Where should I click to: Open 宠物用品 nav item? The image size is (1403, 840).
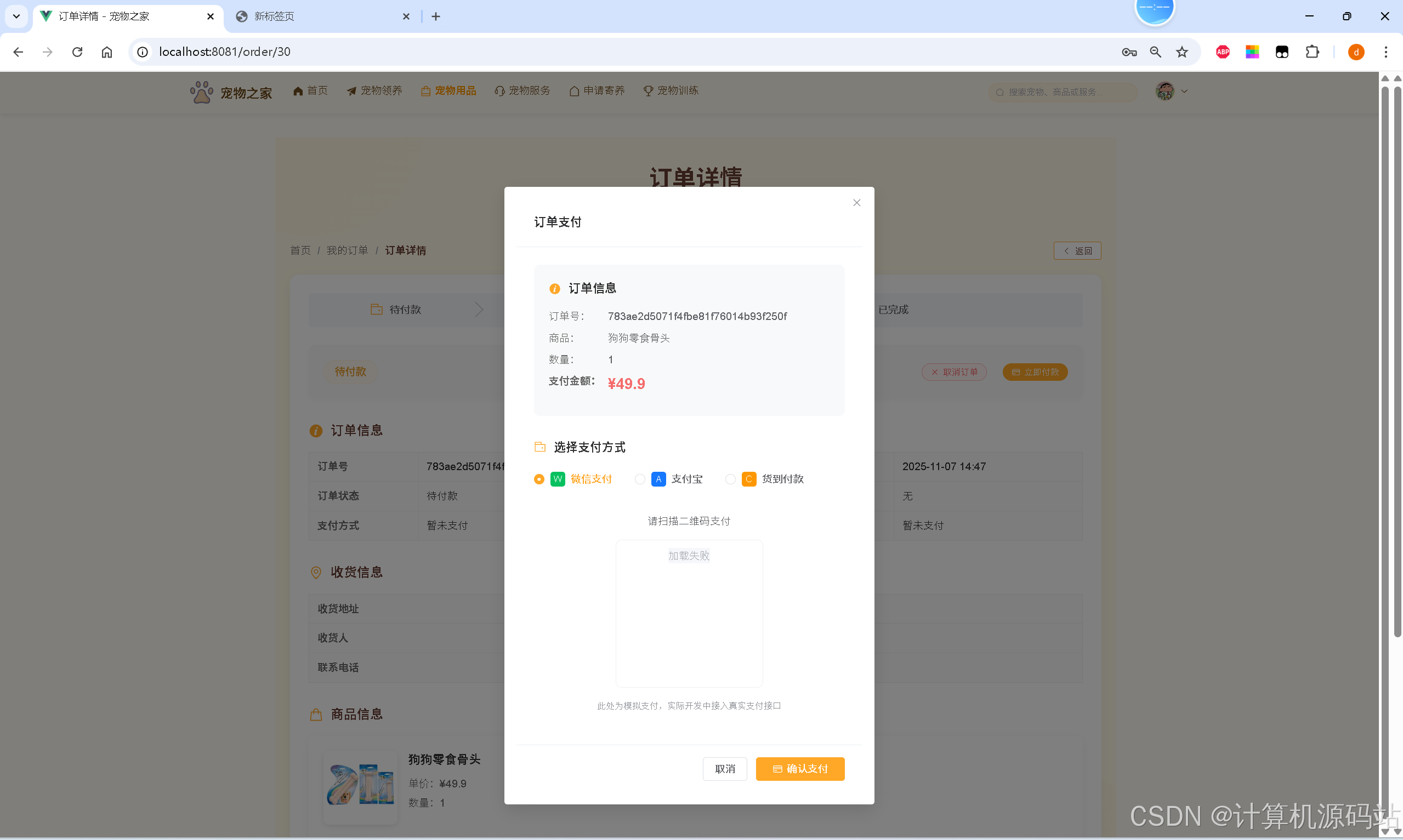(x=448, y=90)
